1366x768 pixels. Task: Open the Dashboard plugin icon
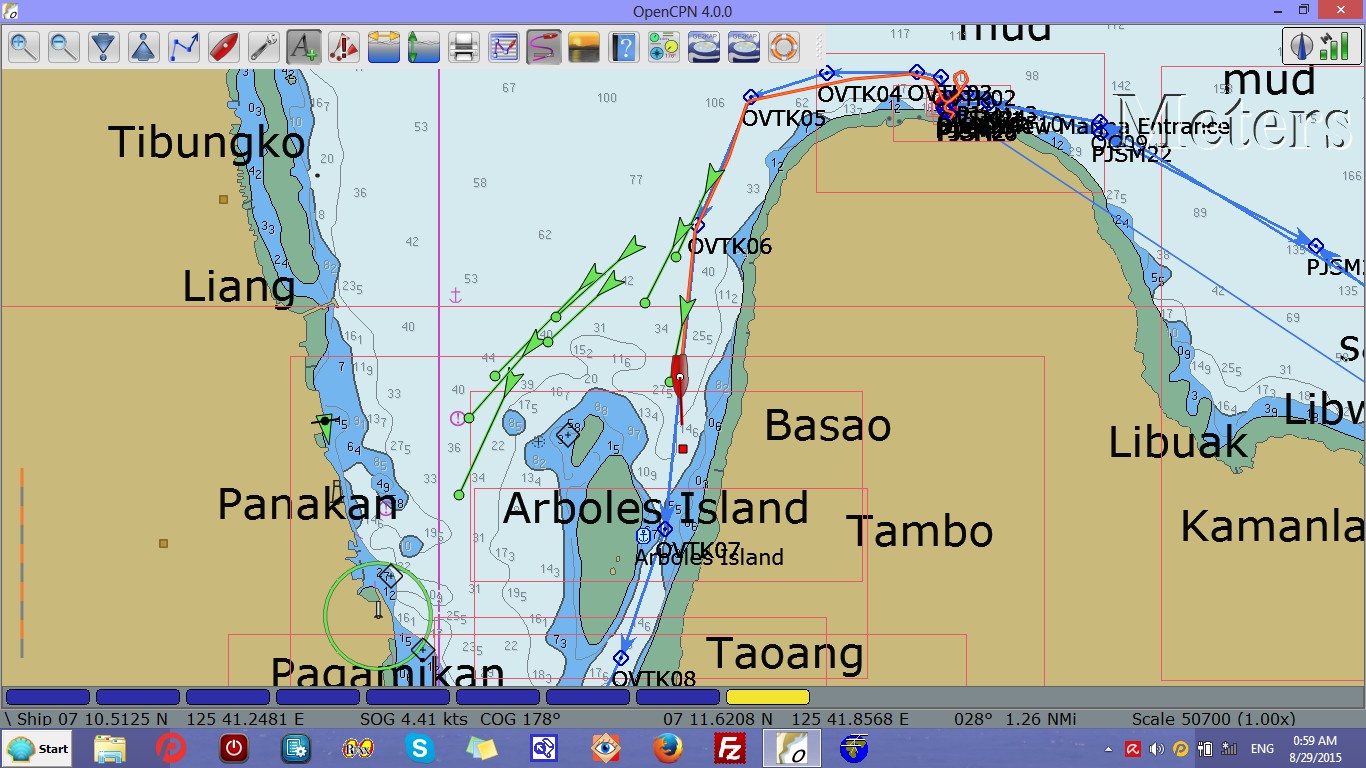click(x=664, y=46)
